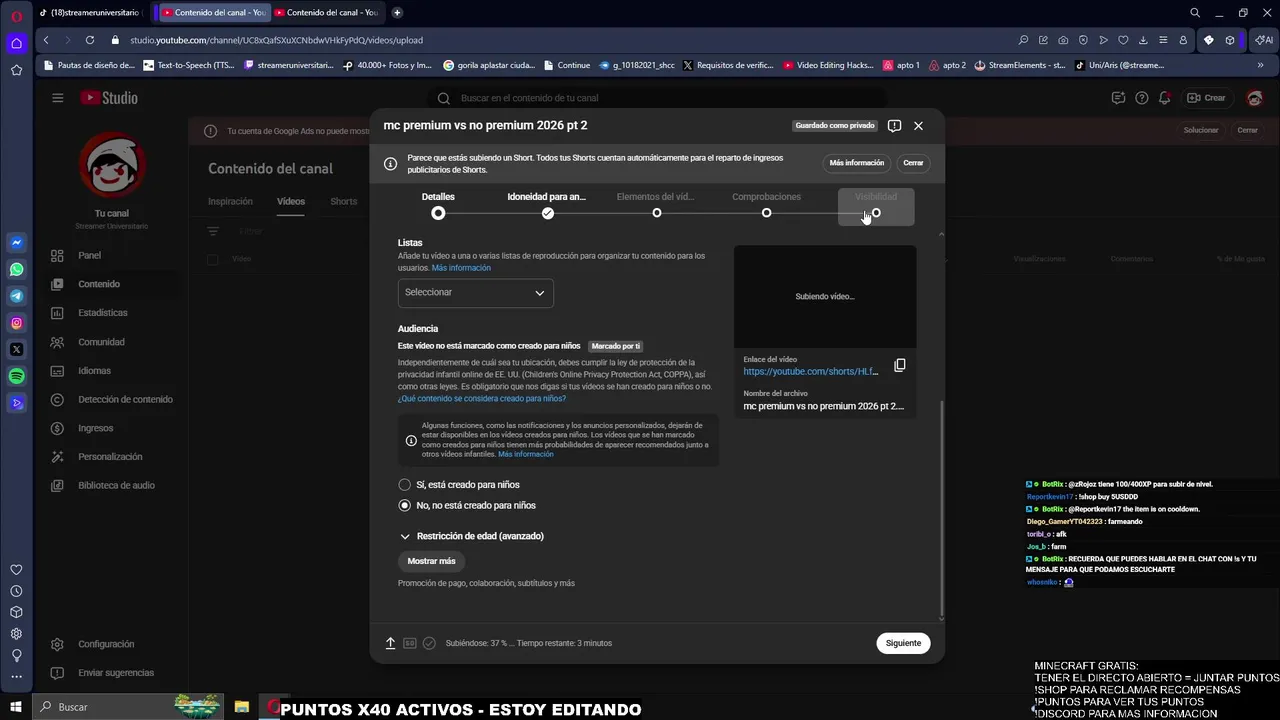This screenshot has height=720, width=1280.
Task: Switch to the Inspiración tab
Action: click(230, 201)
